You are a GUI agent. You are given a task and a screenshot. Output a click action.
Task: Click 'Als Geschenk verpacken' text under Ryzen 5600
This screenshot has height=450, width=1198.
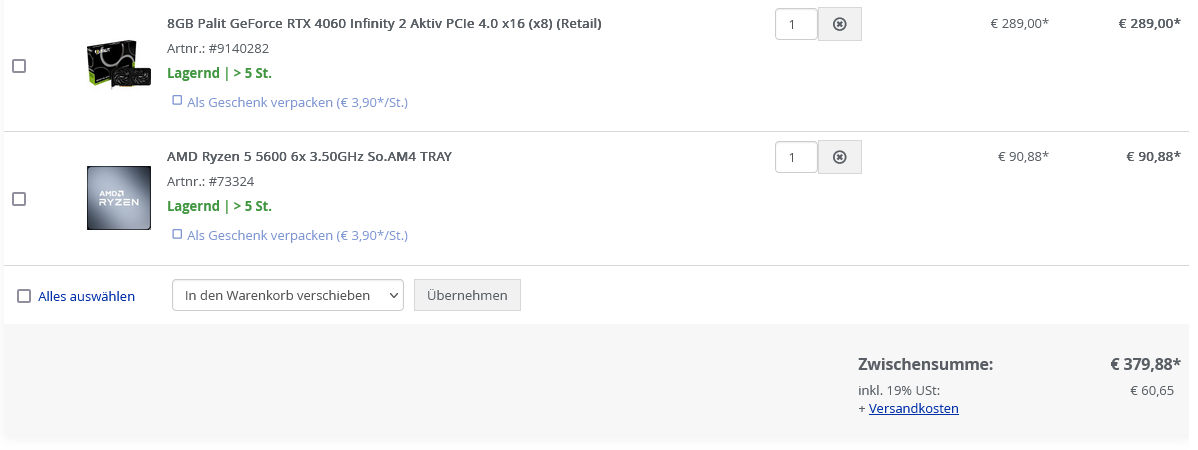pos(297,235)
